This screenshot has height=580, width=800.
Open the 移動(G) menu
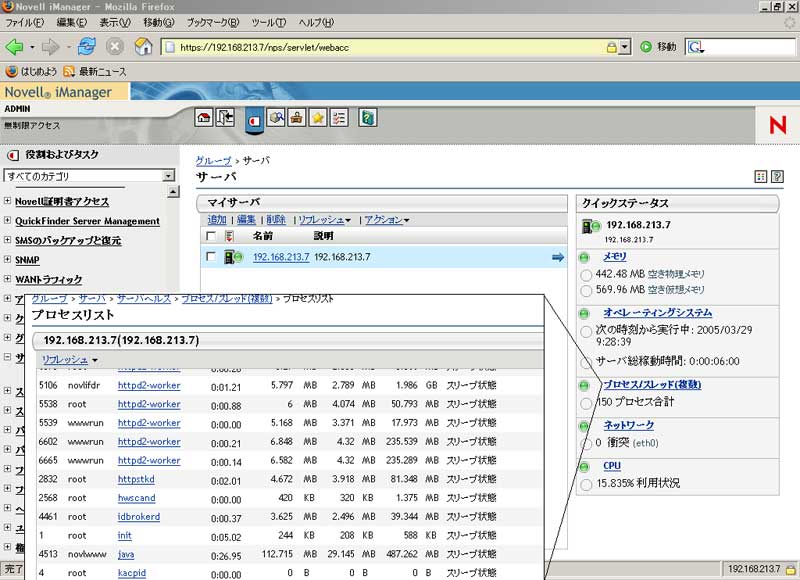click(159, 22)
